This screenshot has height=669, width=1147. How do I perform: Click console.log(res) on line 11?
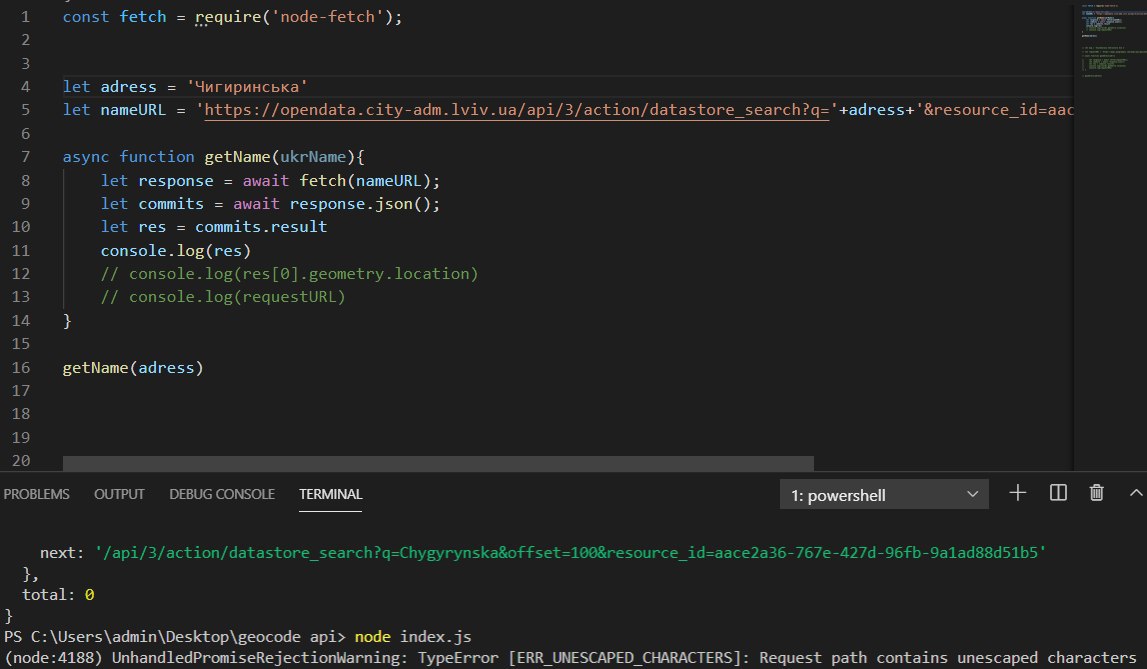175,250
